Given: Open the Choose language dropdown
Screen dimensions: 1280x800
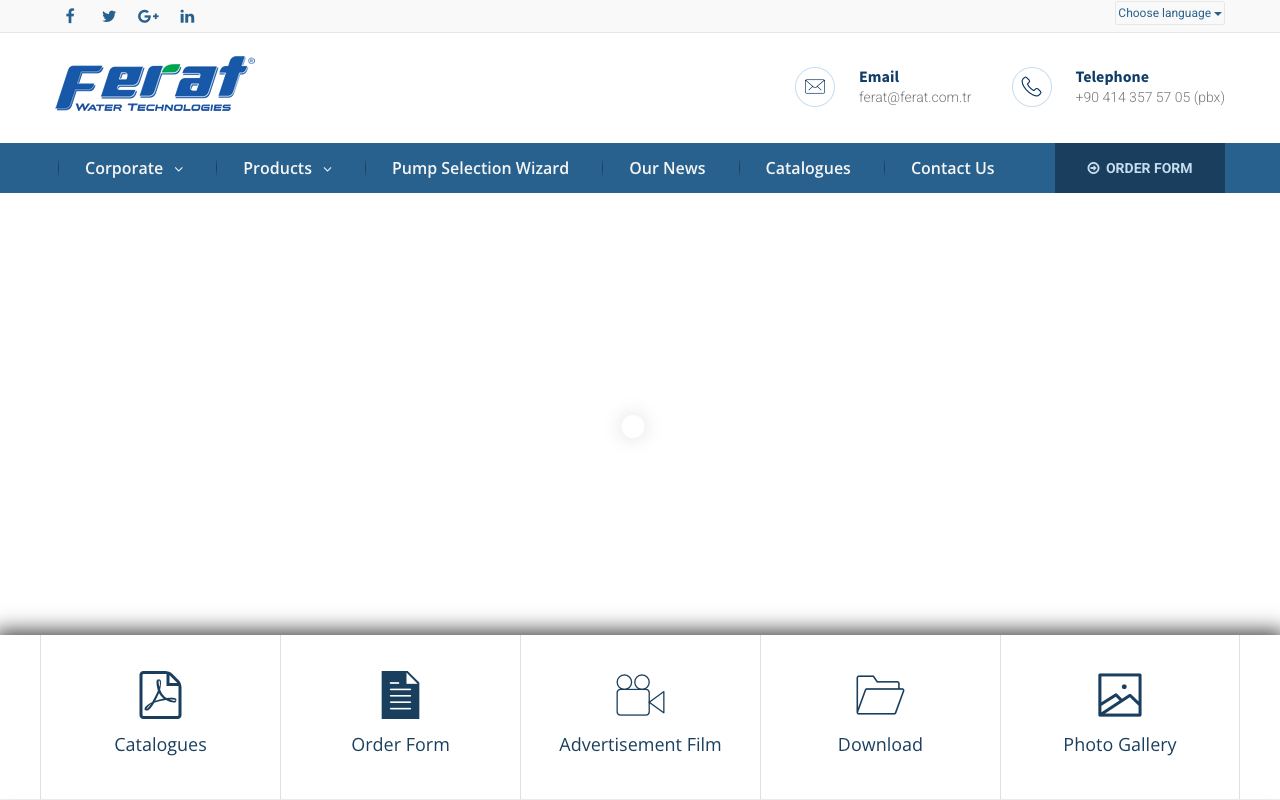Looking at the screenshot, I should 1170,13.
